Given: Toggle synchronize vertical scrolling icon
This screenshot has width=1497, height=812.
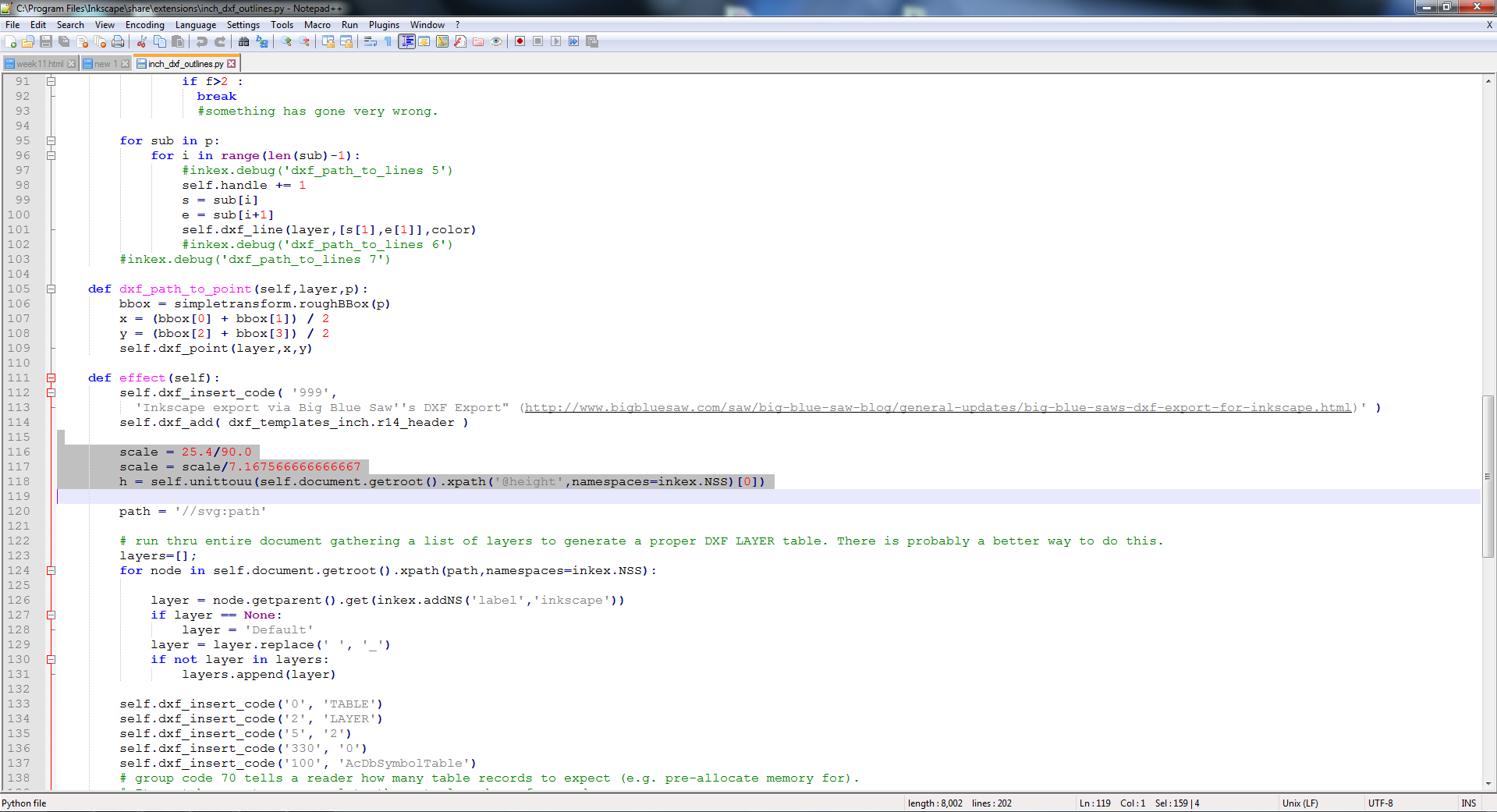Looking at the screenshot, I should 328,41.
